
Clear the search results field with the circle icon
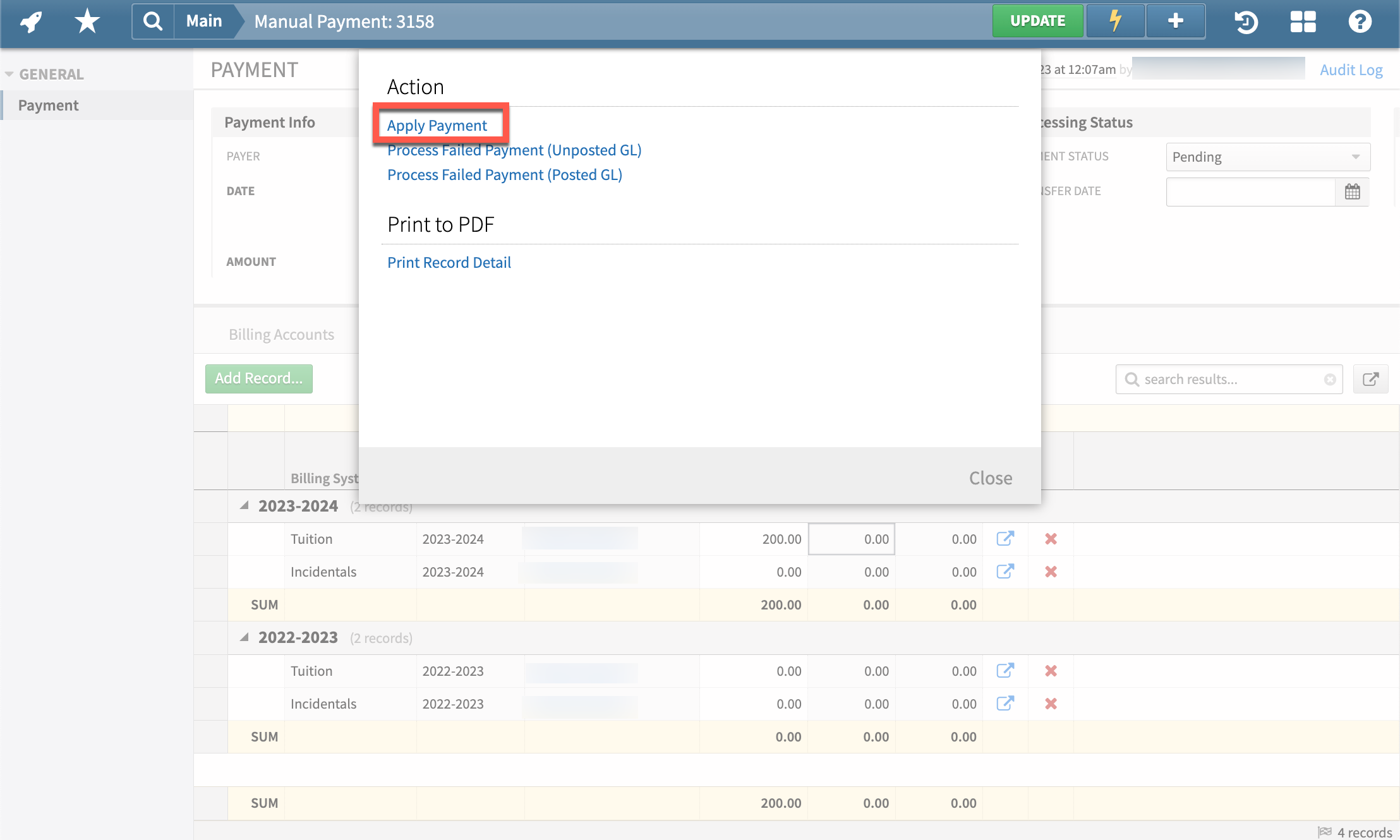[x=1329, y=379]
